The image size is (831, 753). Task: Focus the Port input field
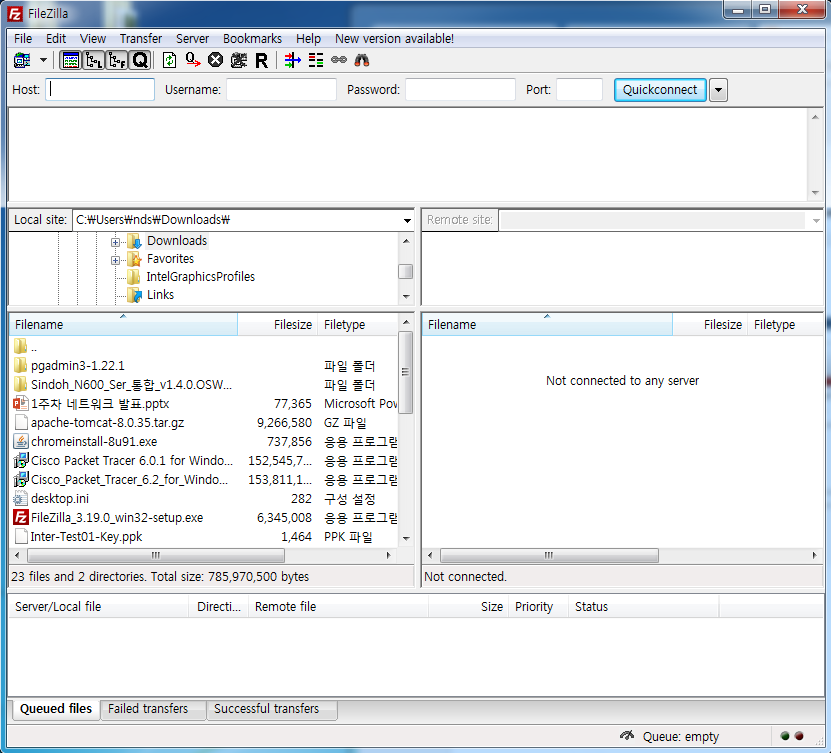[579, 90]
